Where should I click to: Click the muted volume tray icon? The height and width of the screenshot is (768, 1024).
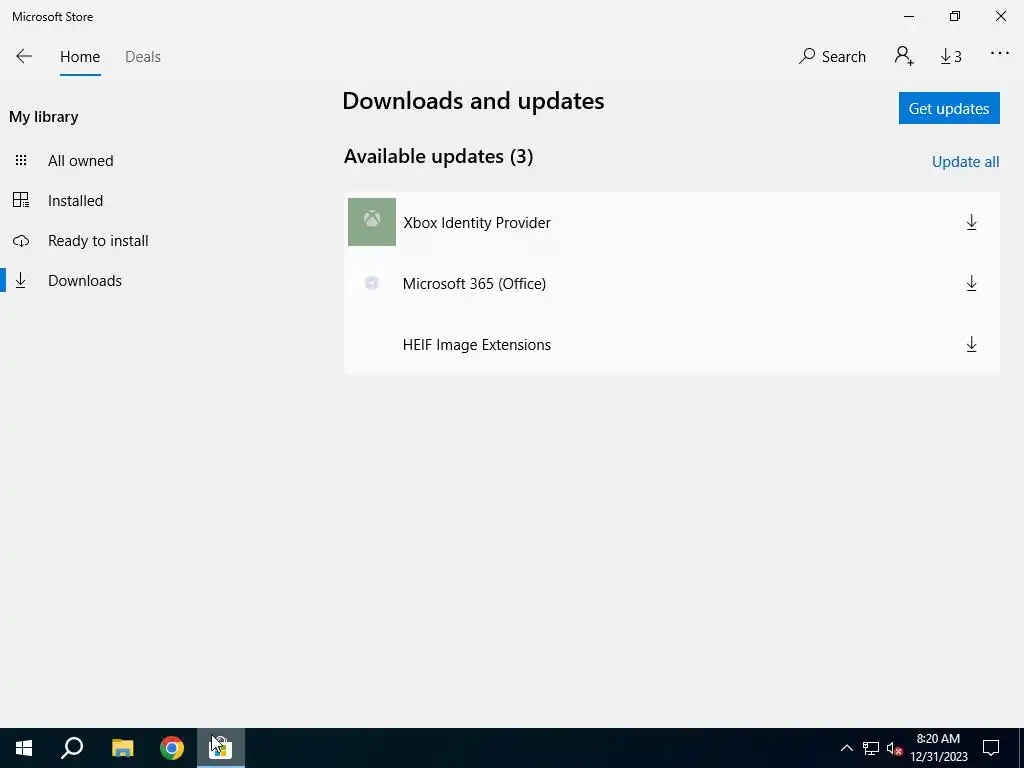coord(895,748)
